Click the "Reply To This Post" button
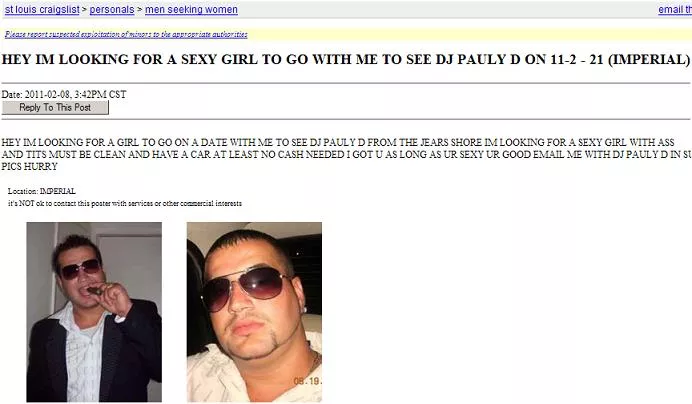The height and width of the screenshot is (404, 692). [x=55, y=107]
